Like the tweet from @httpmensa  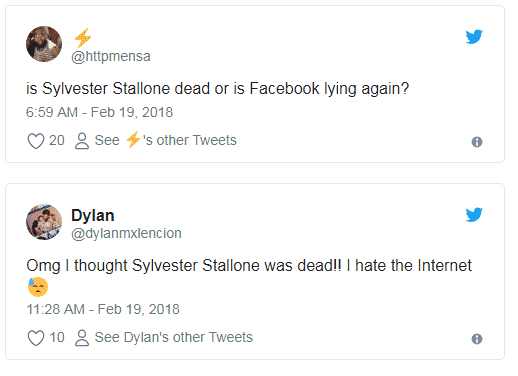pyautogui.click(x=36, y=141)
